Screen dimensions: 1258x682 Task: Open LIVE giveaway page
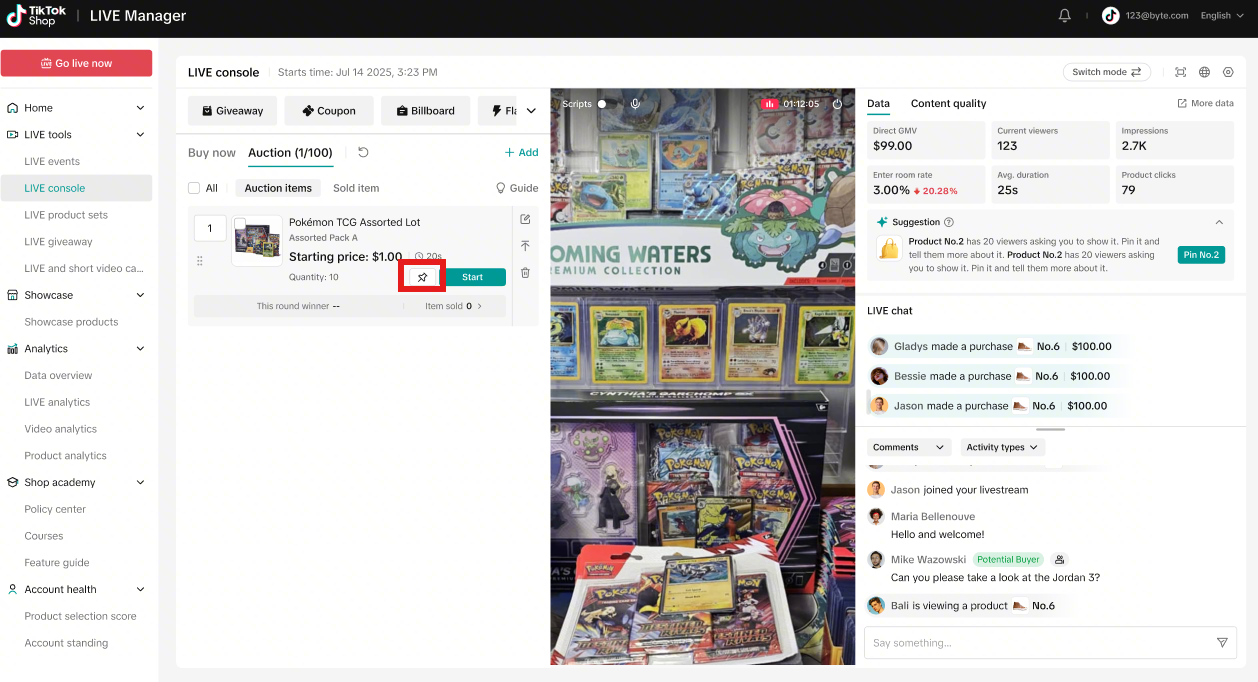(x=58, y=242)
